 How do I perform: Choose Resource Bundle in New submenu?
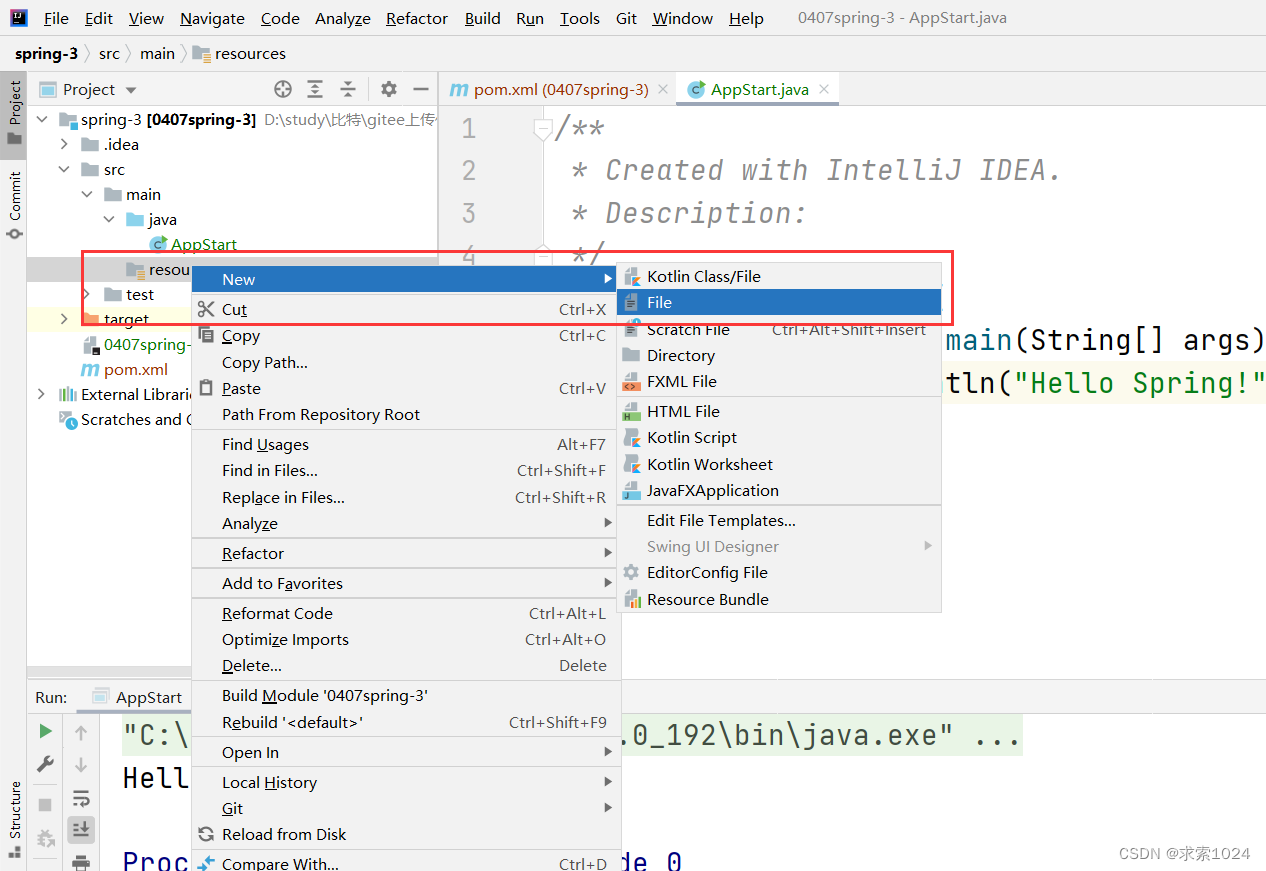(779, 599)
